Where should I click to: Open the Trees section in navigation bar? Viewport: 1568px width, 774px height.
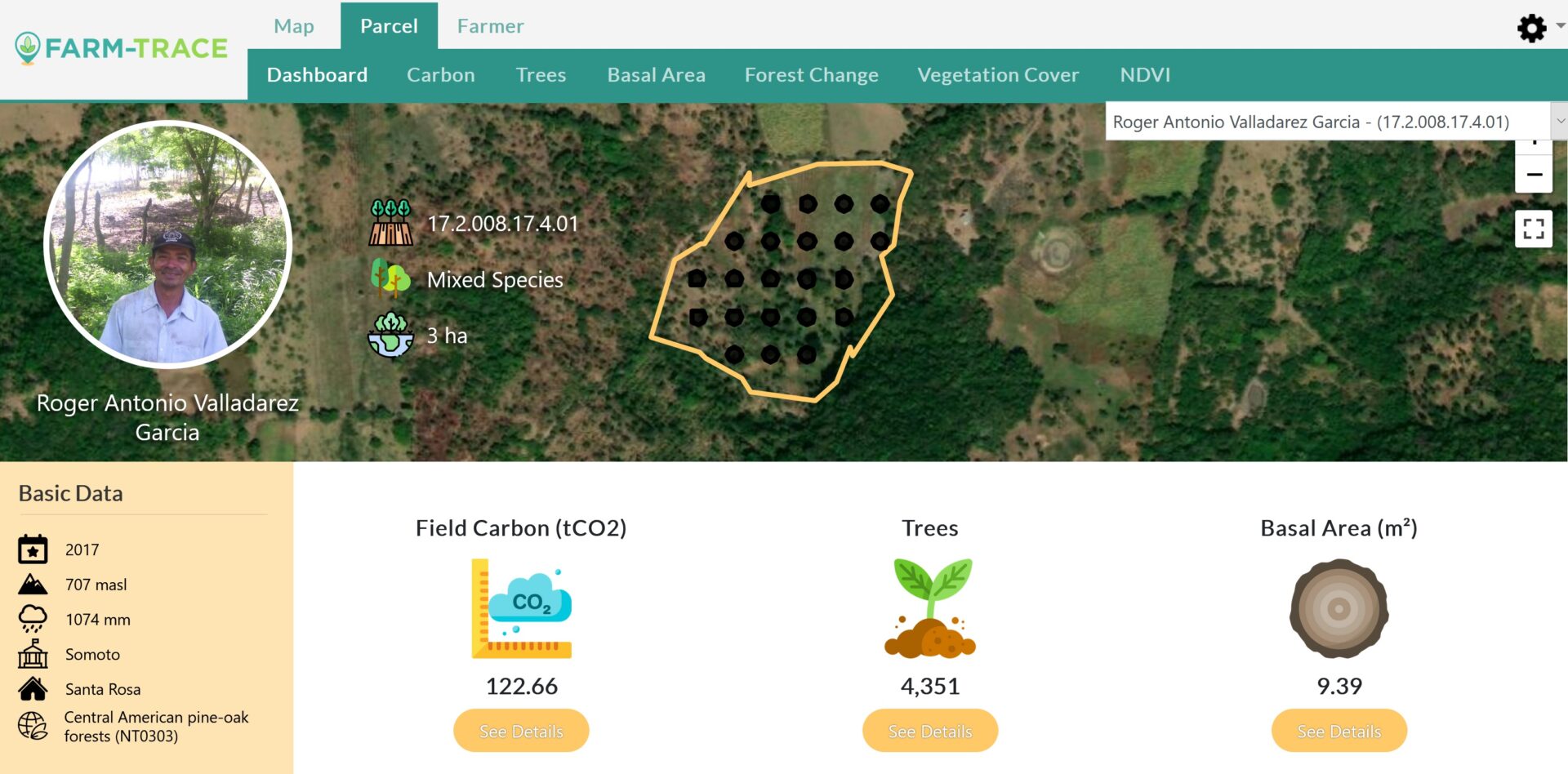click(541, 75)
